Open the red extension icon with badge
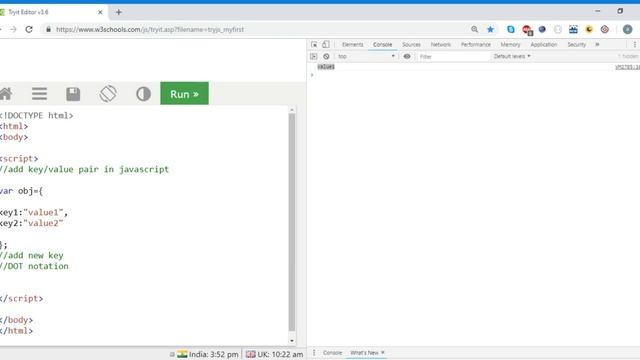Screen dimensions: 640x360 tap(527, 30)
